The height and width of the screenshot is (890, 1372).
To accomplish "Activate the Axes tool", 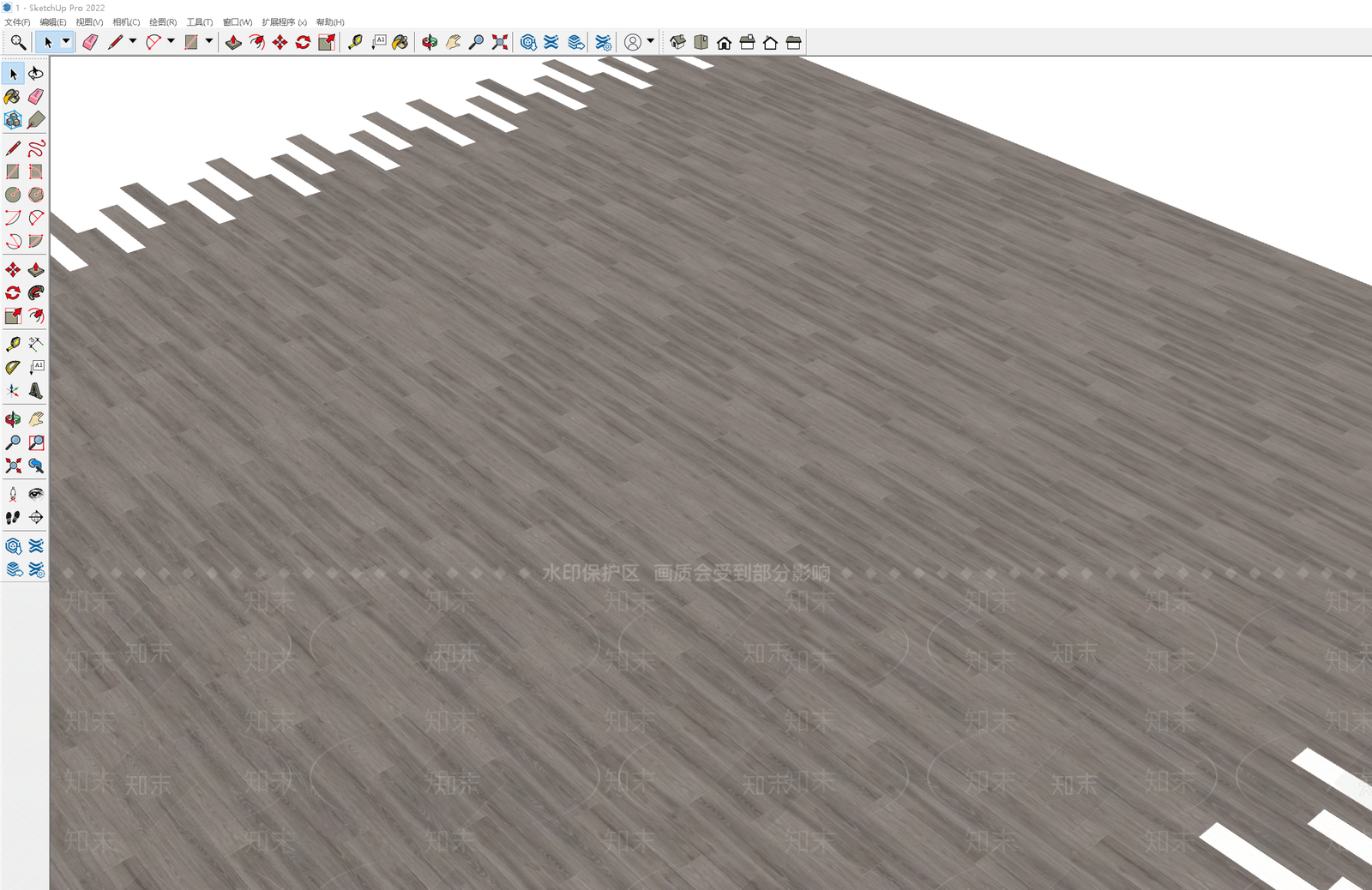I will click(x=13, y=391).
